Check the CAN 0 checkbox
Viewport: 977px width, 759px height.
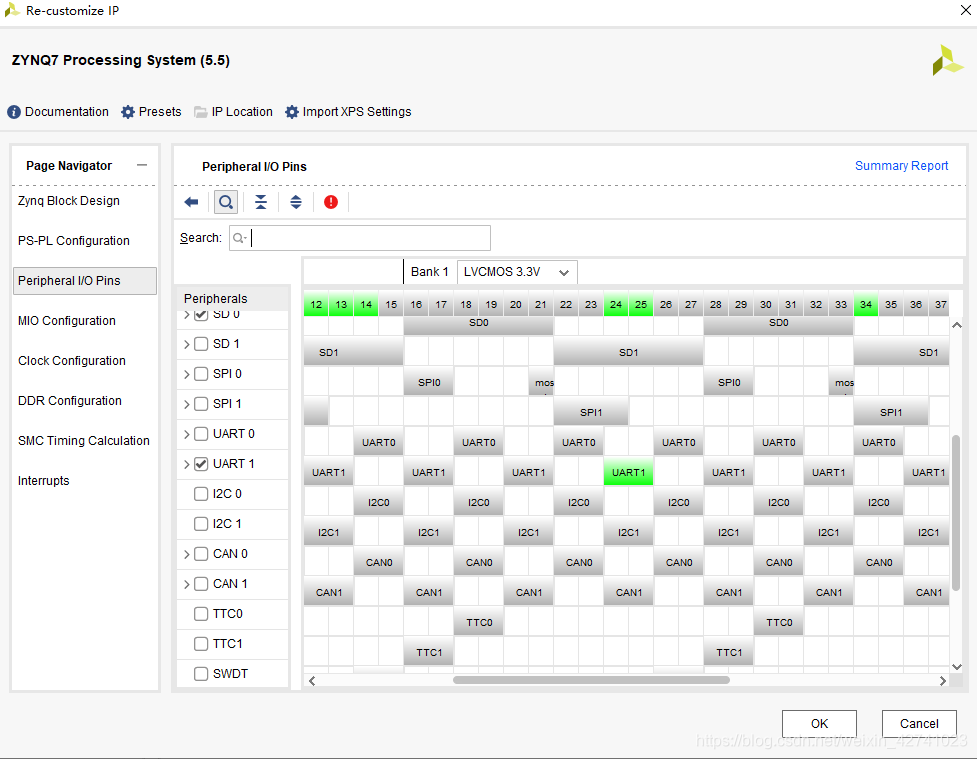click(201, 554)
